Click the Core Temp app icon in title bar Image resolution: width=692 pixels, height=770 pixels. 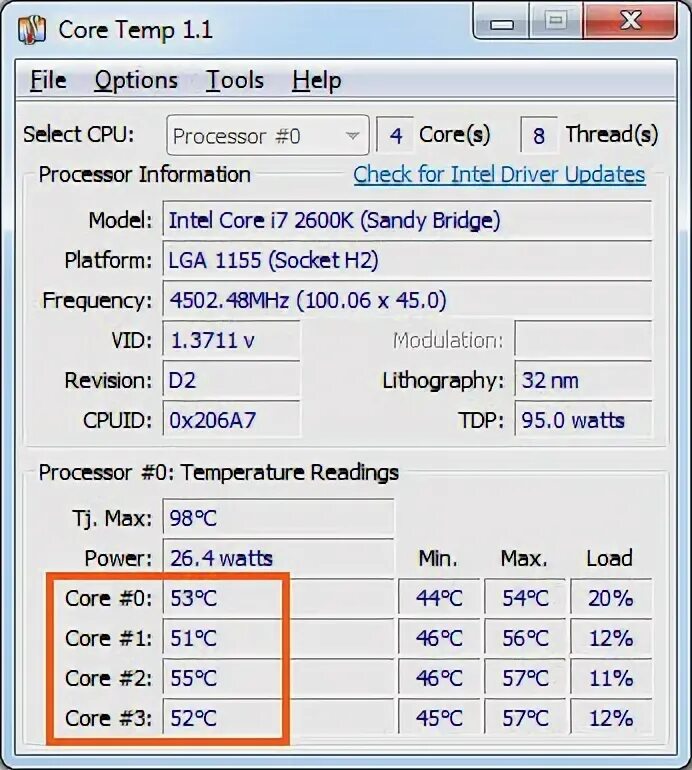32,30
